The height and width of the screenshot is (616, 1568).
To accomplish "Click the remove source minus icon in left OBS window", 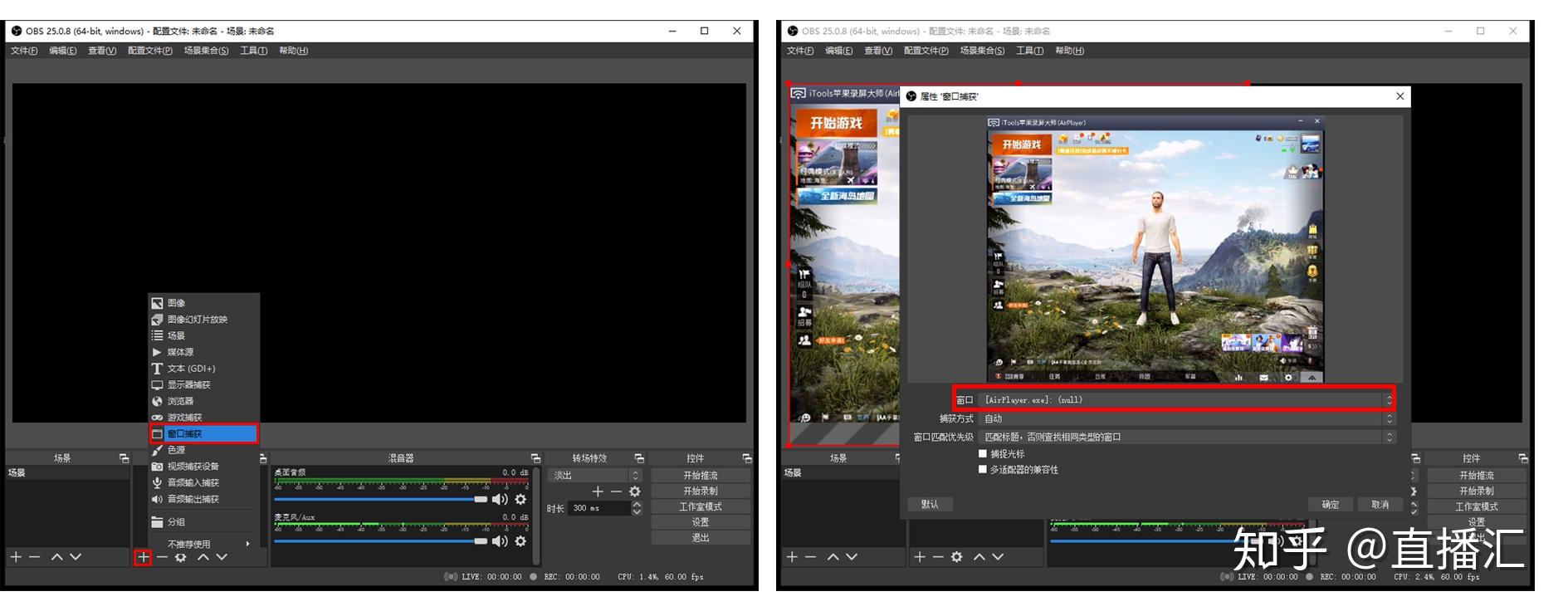I will [x=162, y=557].
